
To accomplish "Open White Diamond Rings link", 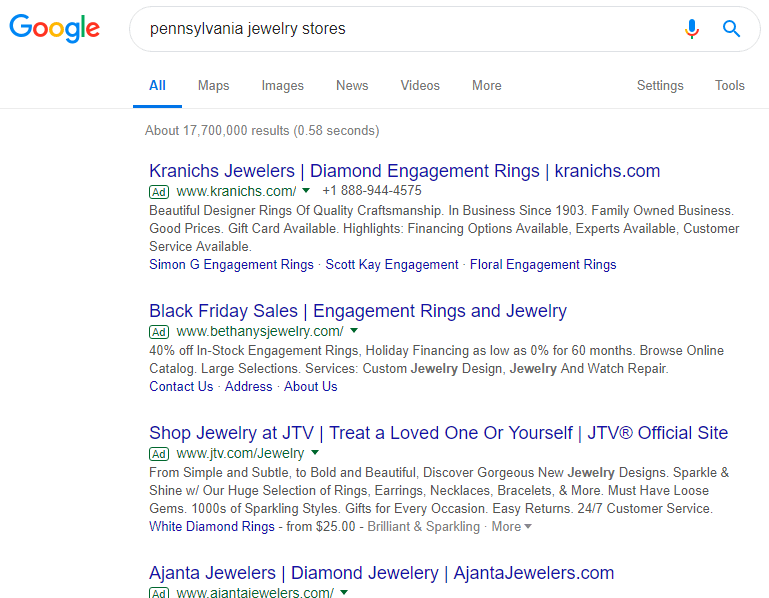I will pos(212,526).
